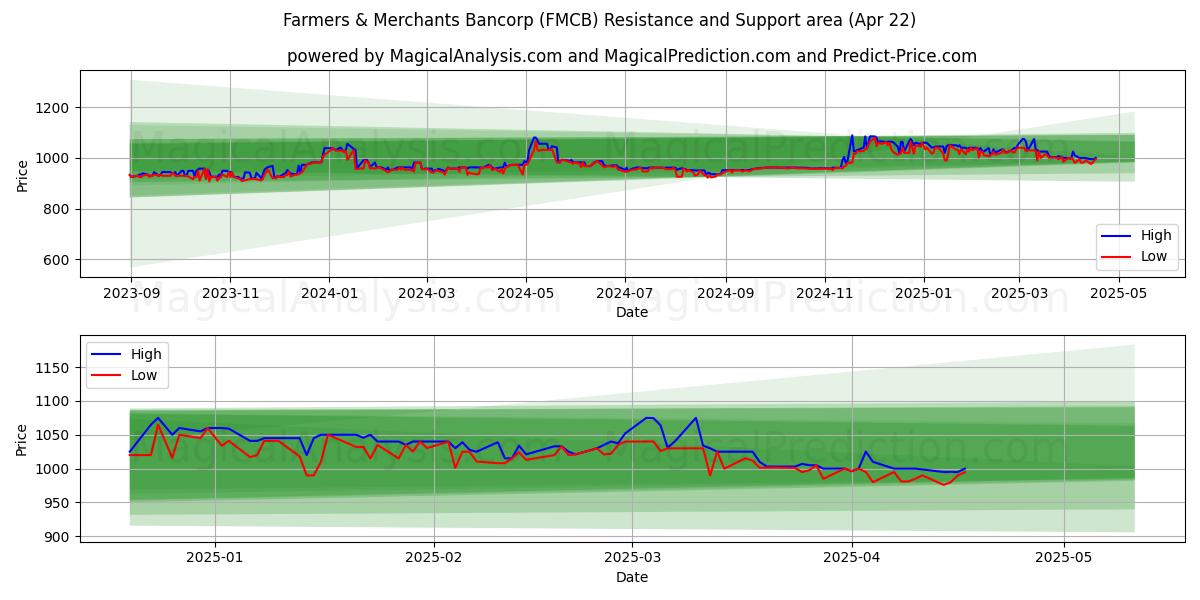
Task: Click the '2023-11' x-axis tick label
Action: pos(231,295)
